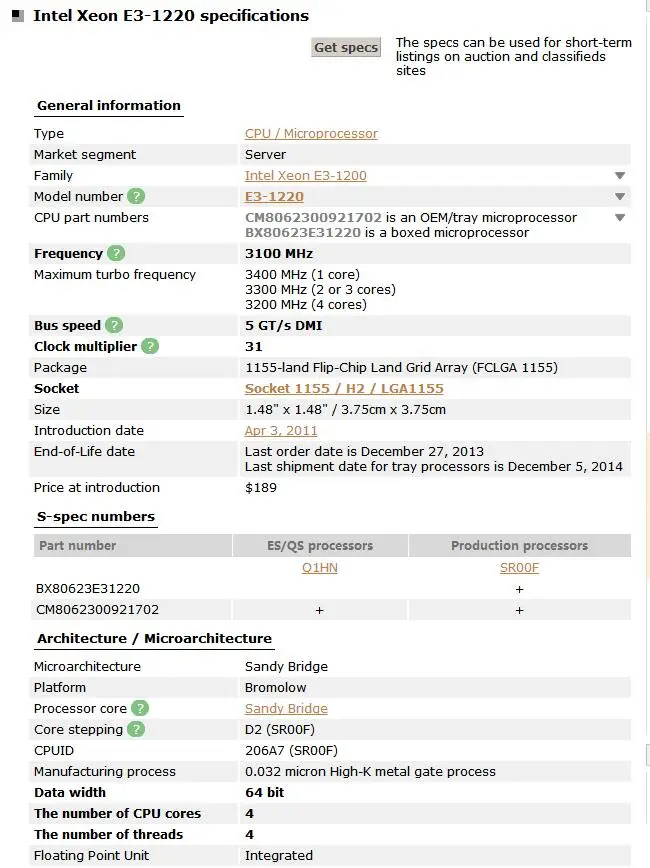The height and width of the screenshot is (868, 650).
Task: Open Processor core help icon
Action: tap(139, 709)
